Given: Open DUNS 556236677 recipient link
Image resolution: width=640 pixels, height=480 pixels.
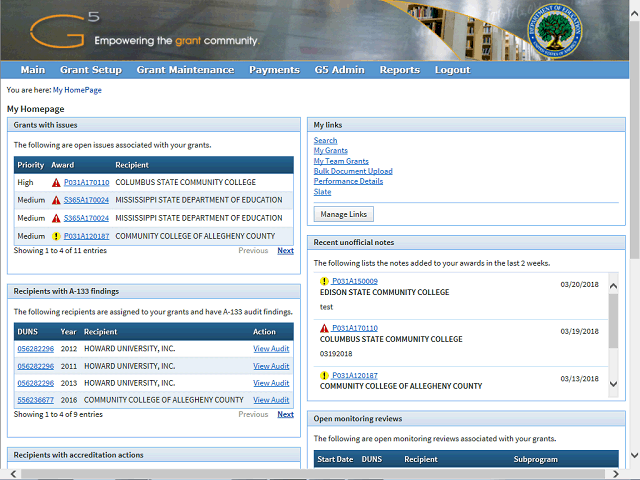Looking at the screenshot, I should [35, 400].
